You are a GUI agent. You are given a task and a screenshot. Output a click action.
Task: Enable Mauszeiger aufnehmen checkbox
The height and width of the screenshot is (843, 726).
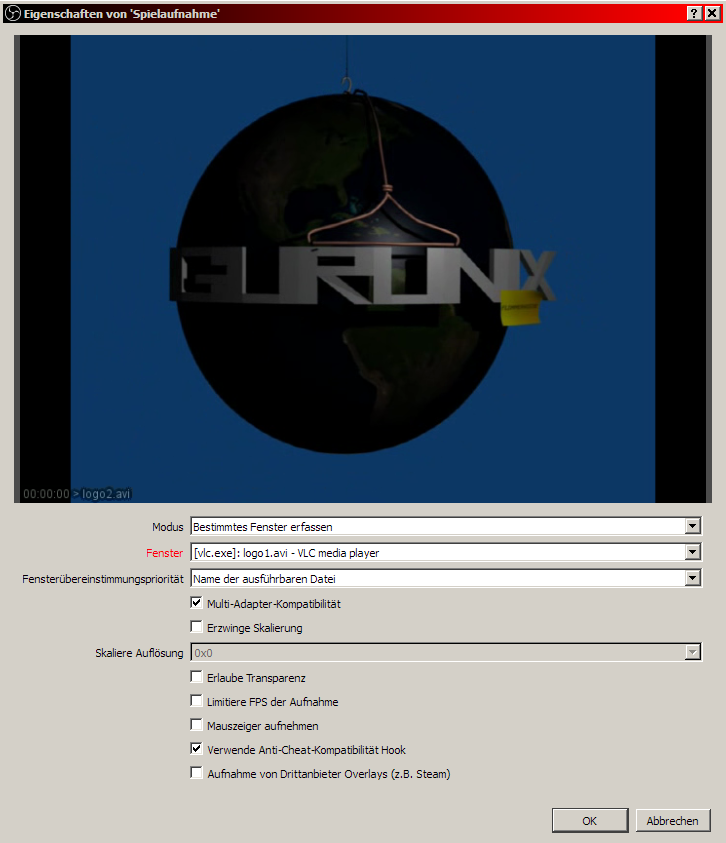tap(197, 725)
